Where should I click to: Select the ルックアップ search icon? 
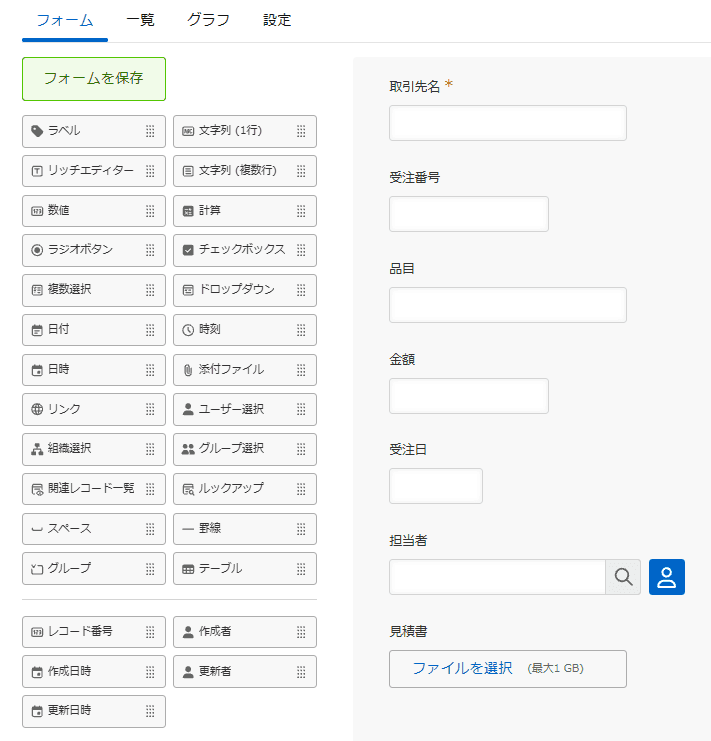click(188, 489)
